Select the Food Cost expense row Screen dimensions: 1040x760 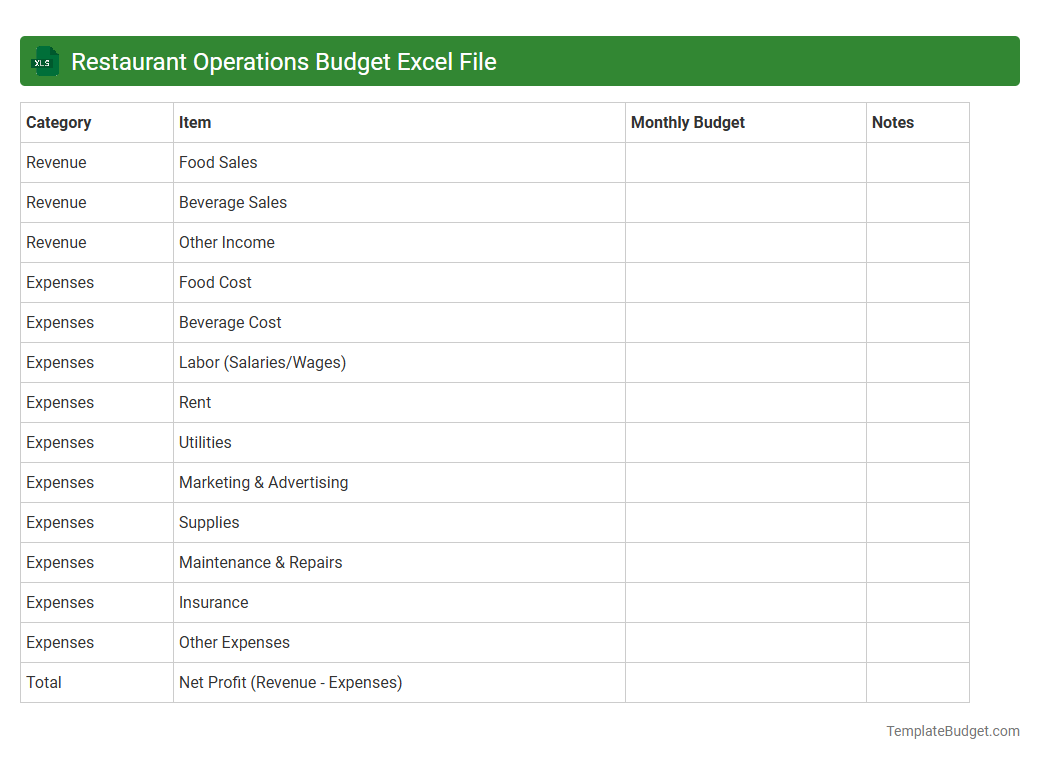[x=215, y=282]
